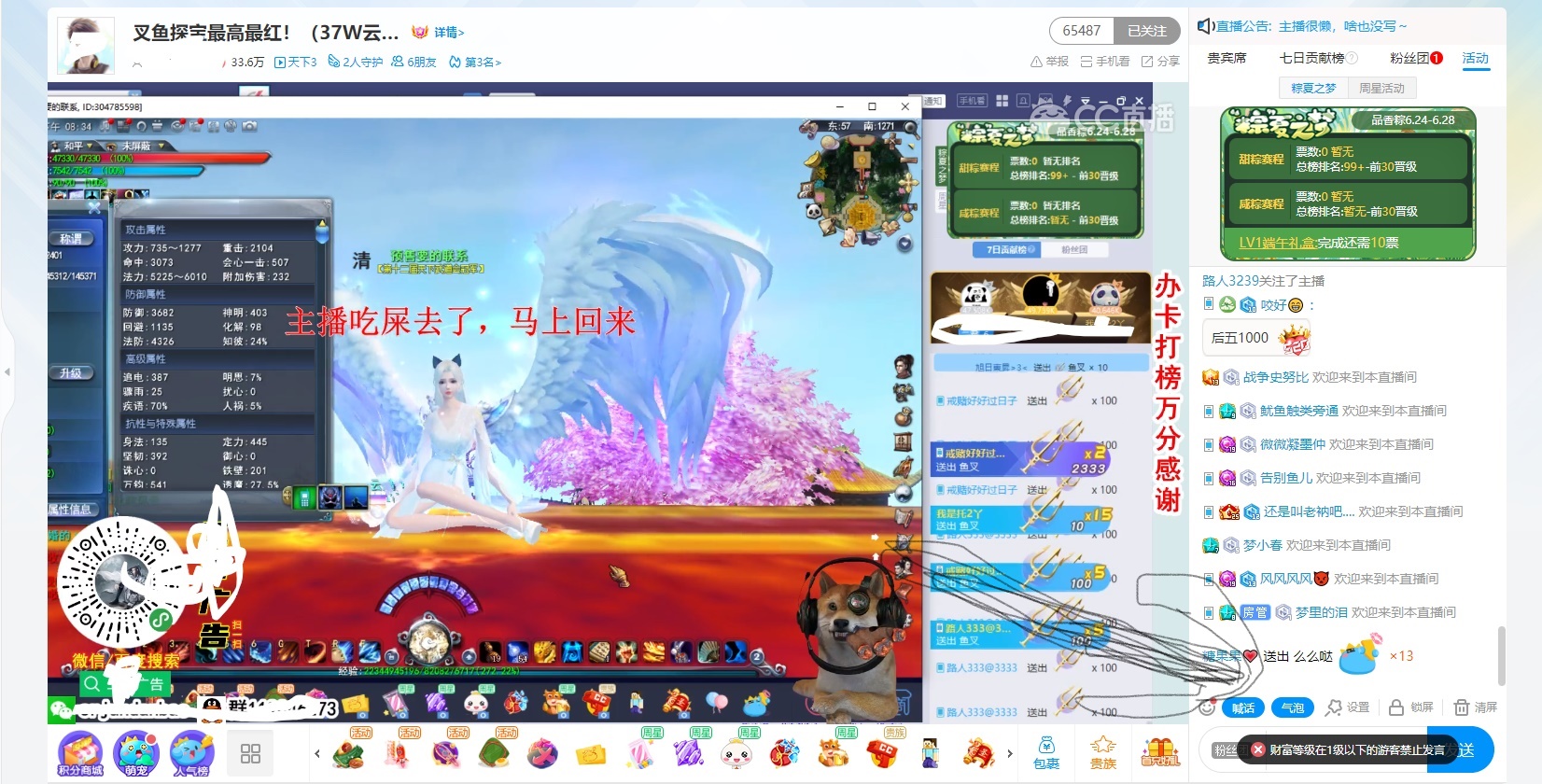The width and height of the screenshot is (1542, 784).
Task: Report the stream with 举报
Action: pyautogui.click(x=1049, y=61)
